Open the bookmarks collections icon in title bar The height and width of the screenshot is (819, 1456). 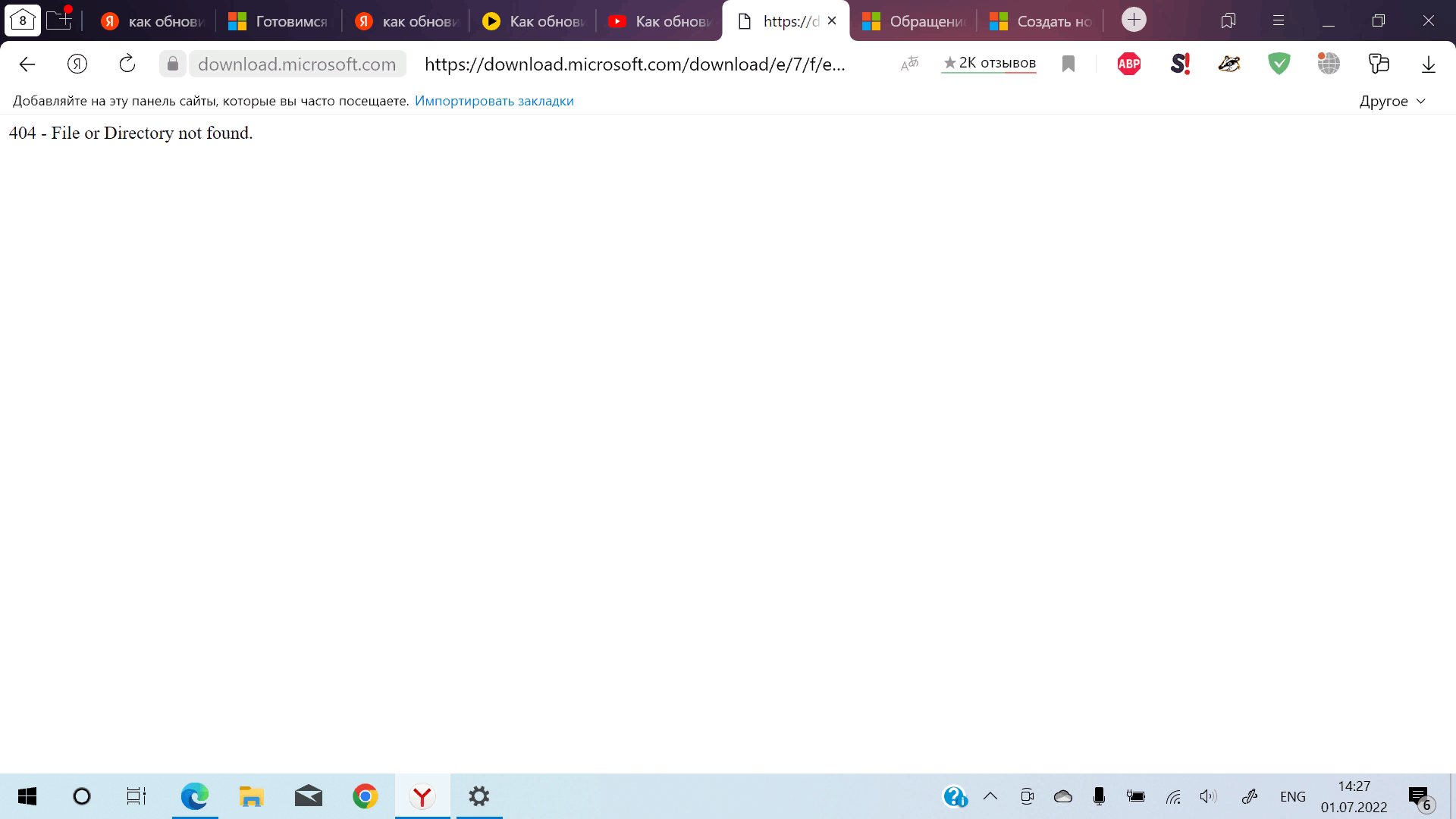pyautogui.click(x=1228, y=20)
